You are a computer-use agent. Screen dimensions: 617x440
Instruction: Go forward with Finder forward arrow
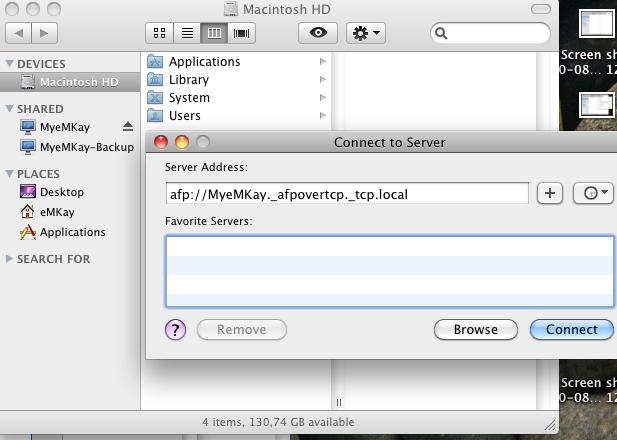coord(44,33)
